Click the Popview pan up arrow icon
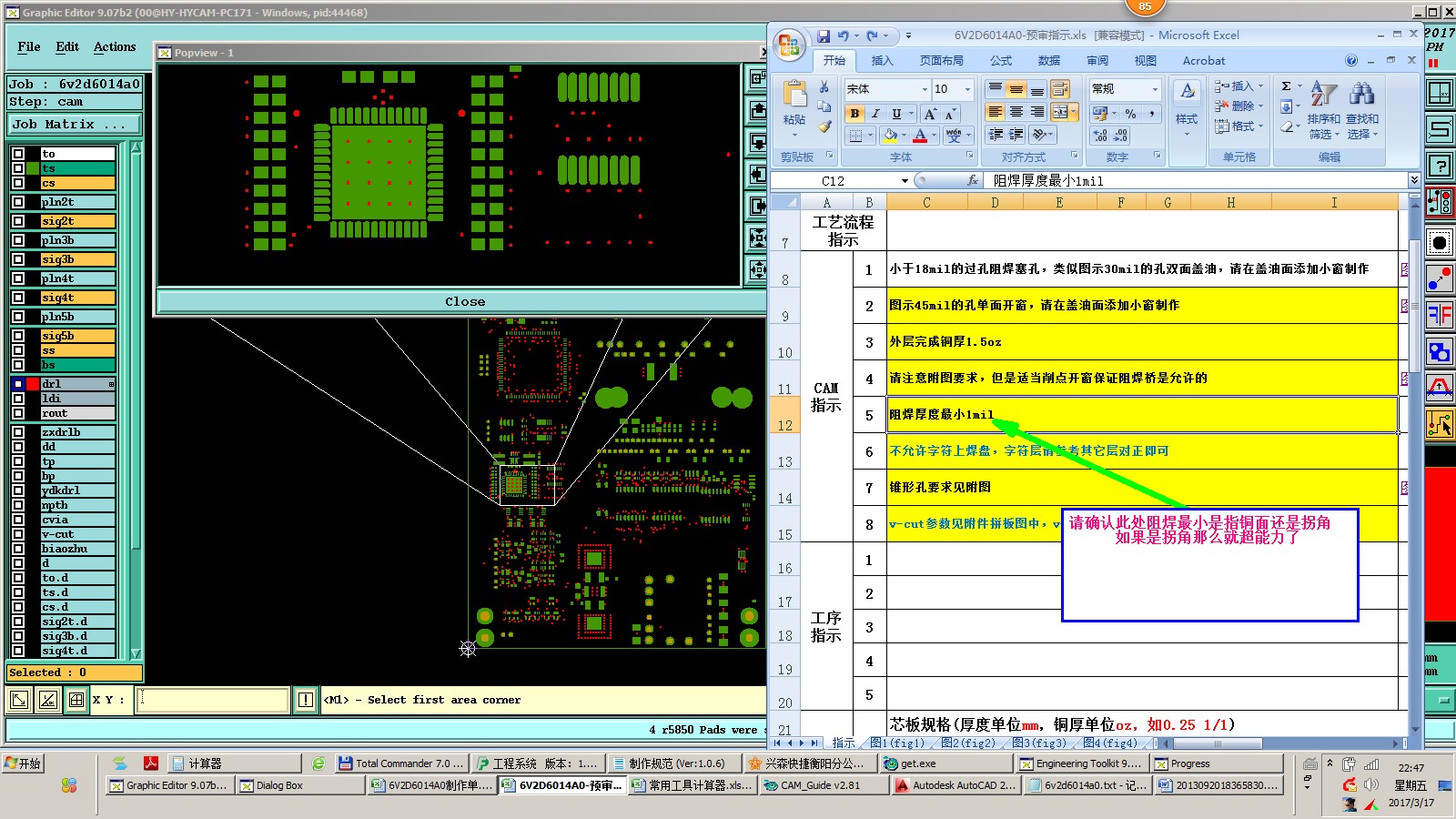The image size is (1456, 819). (x=757, y=111)
